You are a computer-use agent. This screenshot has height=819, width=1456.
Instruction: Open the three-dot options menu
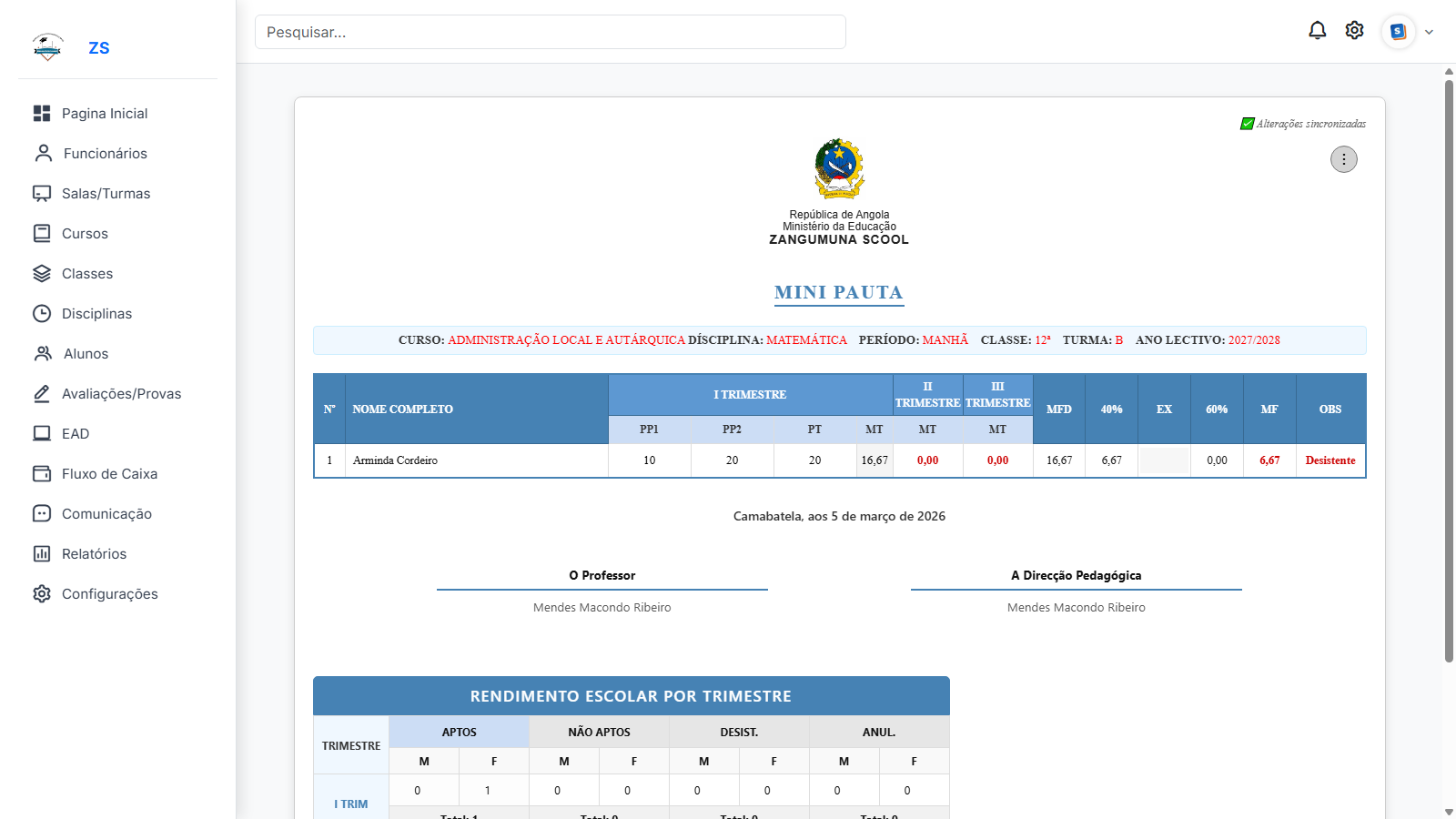1343,159
